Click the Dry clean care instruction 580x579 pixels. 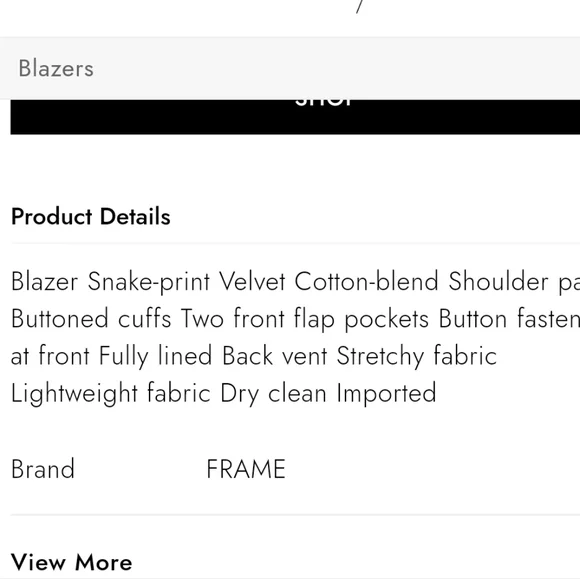tap(273, 393)
